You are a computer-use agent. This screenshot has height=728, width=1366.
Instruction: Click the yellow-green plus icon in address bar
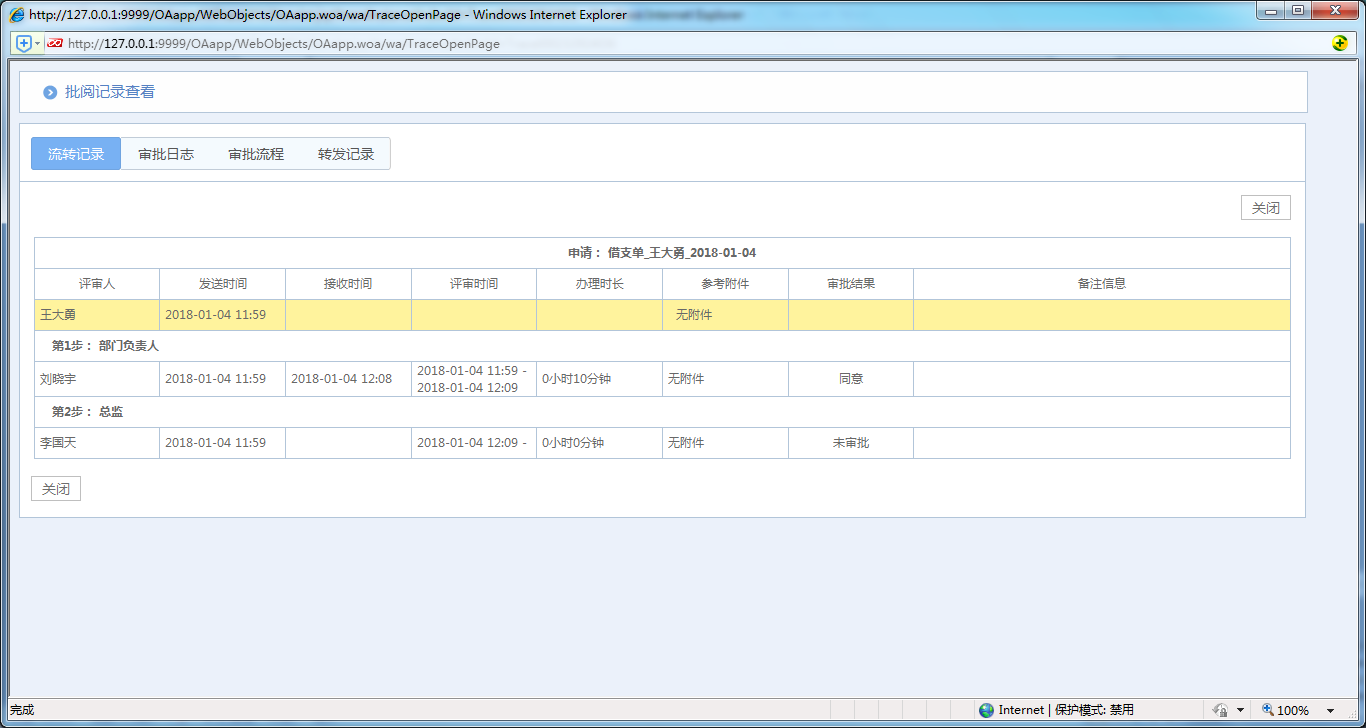click(1340, 43)
